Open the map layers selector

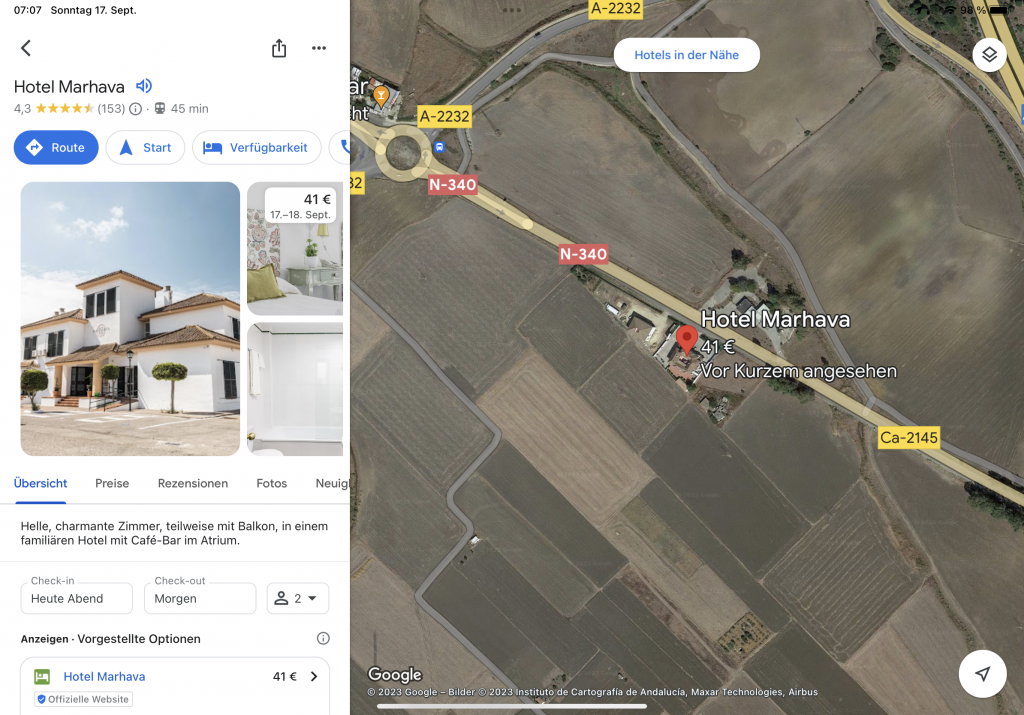coord(989,55)
